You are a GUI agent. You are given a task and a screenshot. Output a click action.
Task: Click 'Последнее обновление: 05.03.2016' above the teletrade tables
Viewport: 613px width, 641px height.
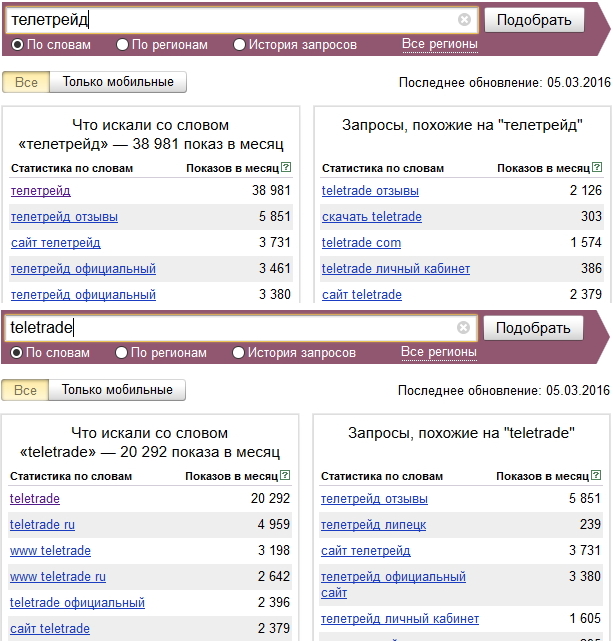click(504, 390)
